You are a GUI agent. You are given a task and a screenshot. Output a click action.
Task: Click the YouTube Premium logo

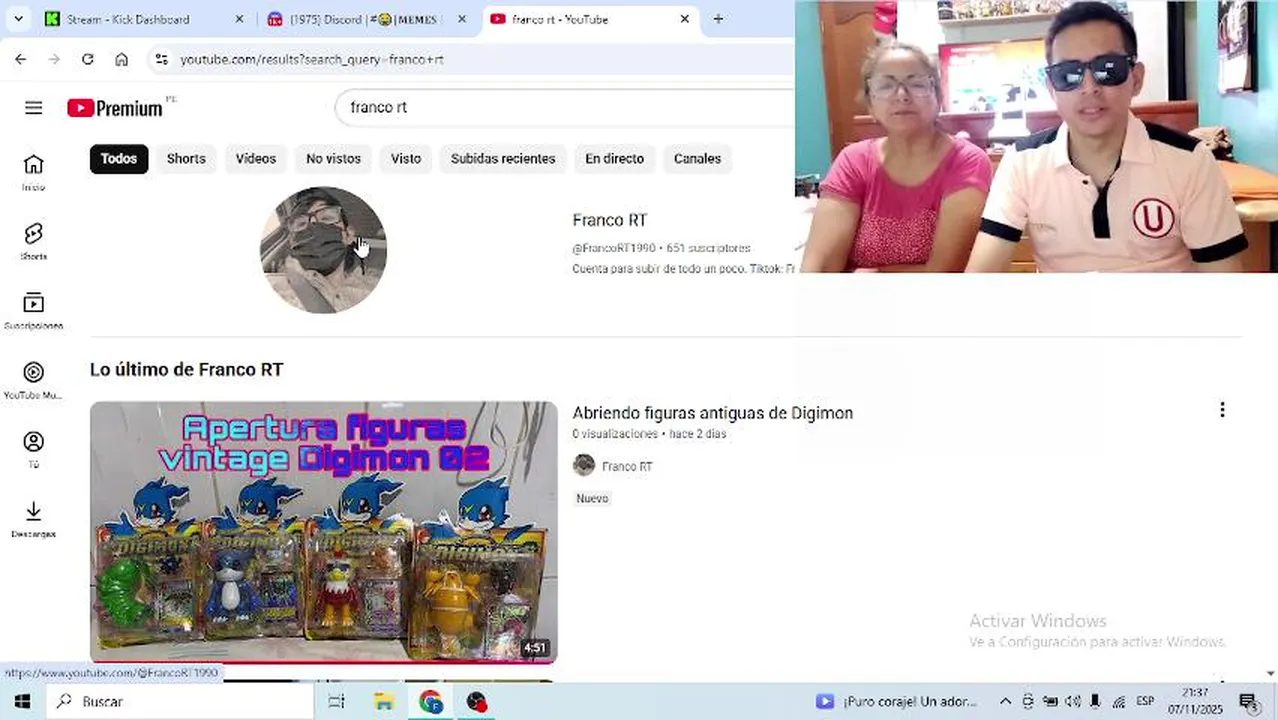115,108
